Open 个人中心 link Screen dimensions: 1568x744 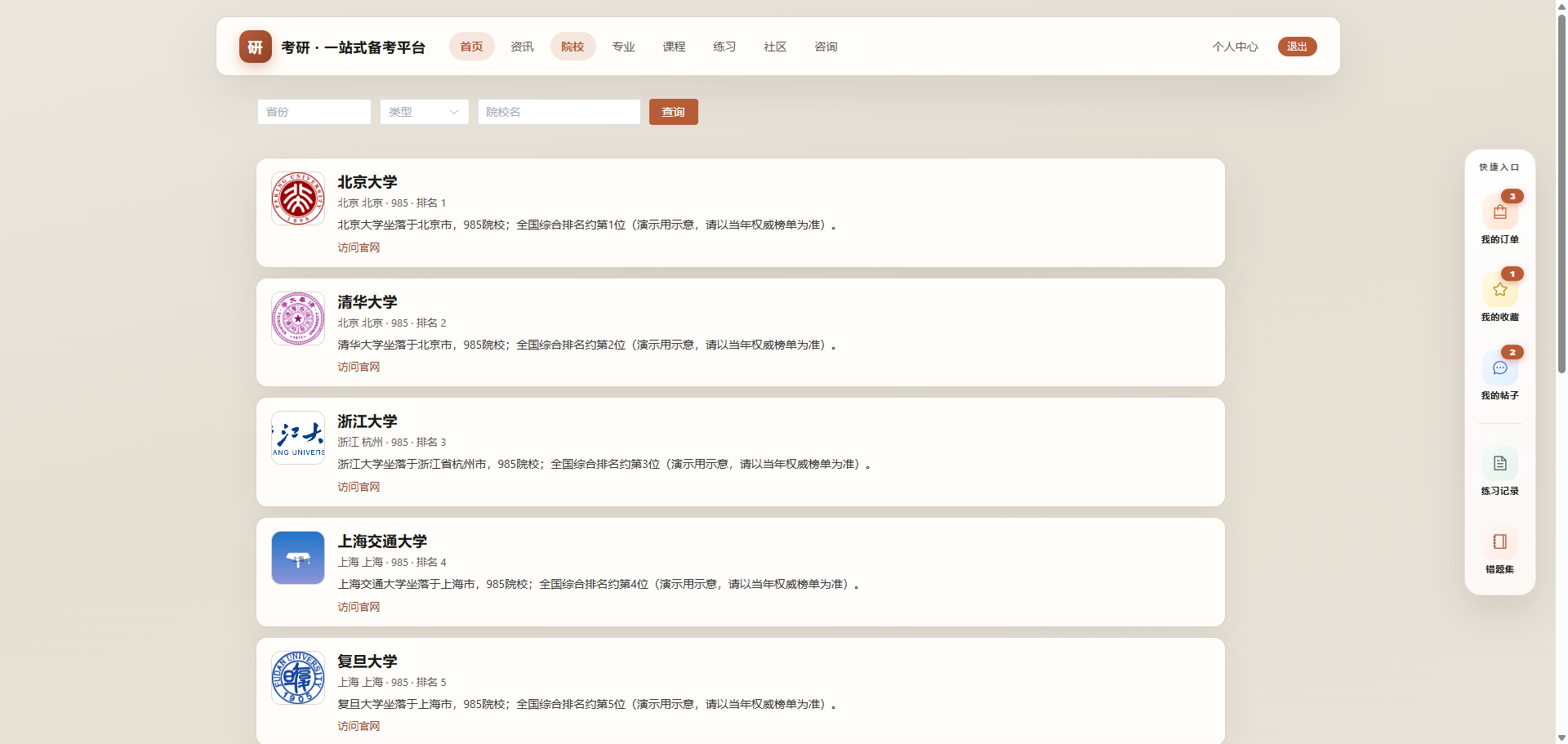click(x=1235, y=47)
